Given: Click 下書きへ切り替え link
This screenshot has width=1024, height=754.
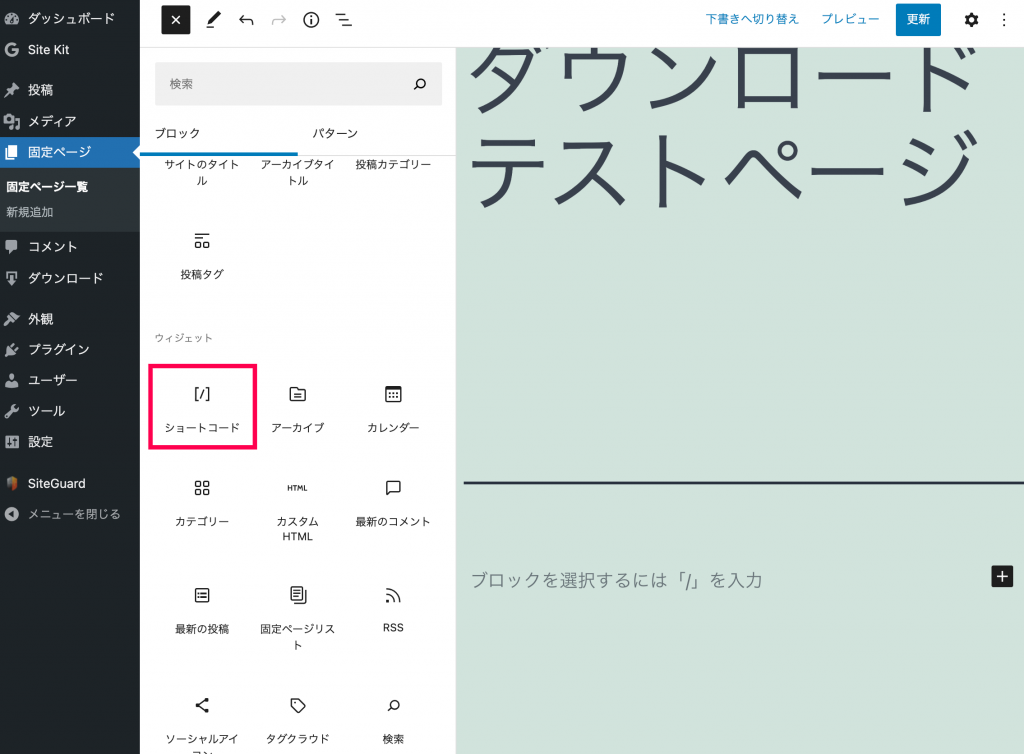Looking at the screenshot, I should (752, 19).
